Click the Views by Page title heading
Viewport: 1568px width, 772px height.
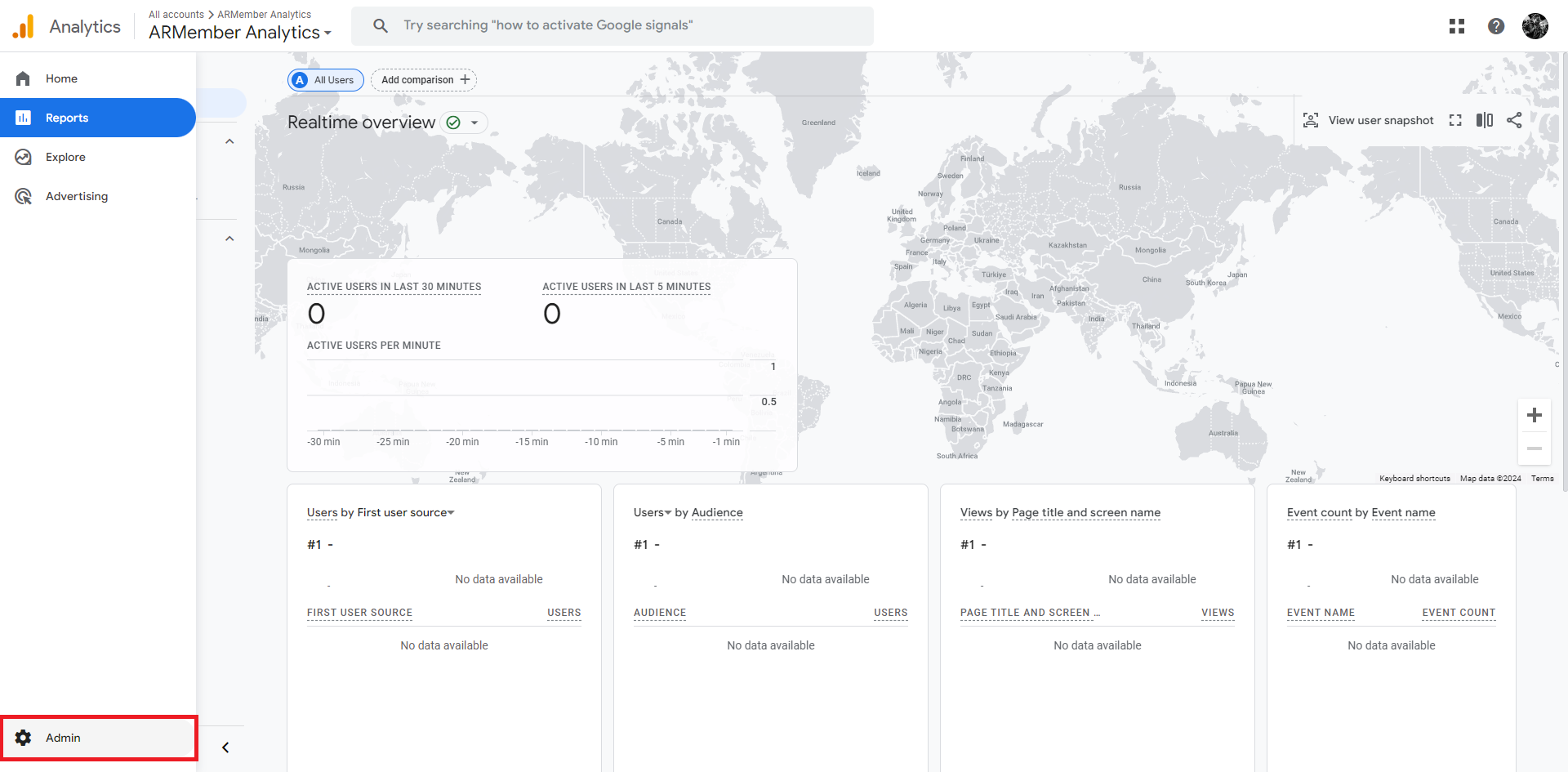pos(1060,512)
